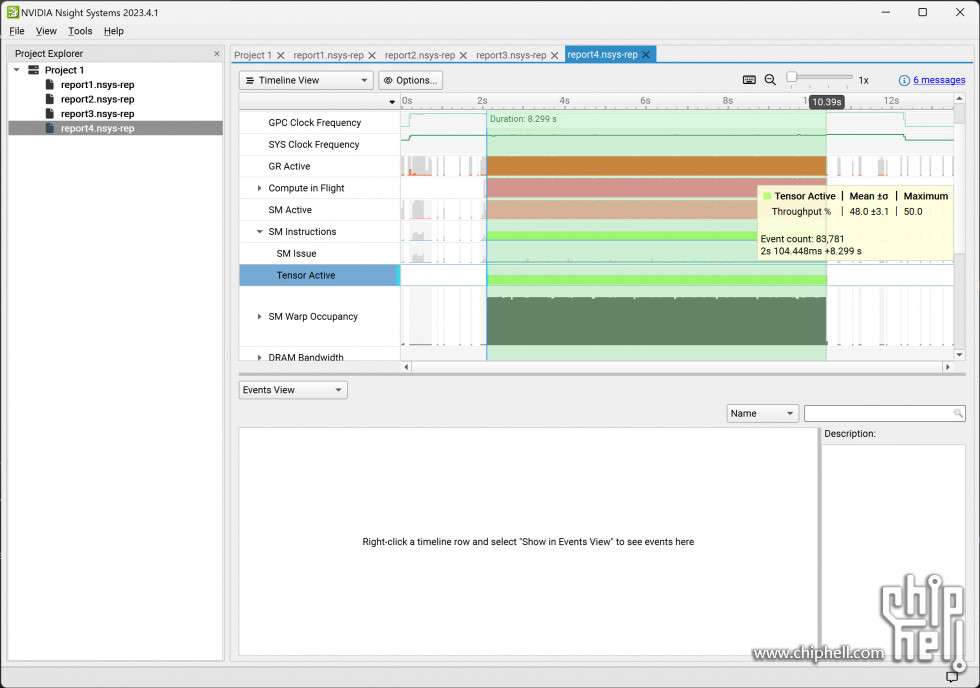Open the File menu

(17, 31)
